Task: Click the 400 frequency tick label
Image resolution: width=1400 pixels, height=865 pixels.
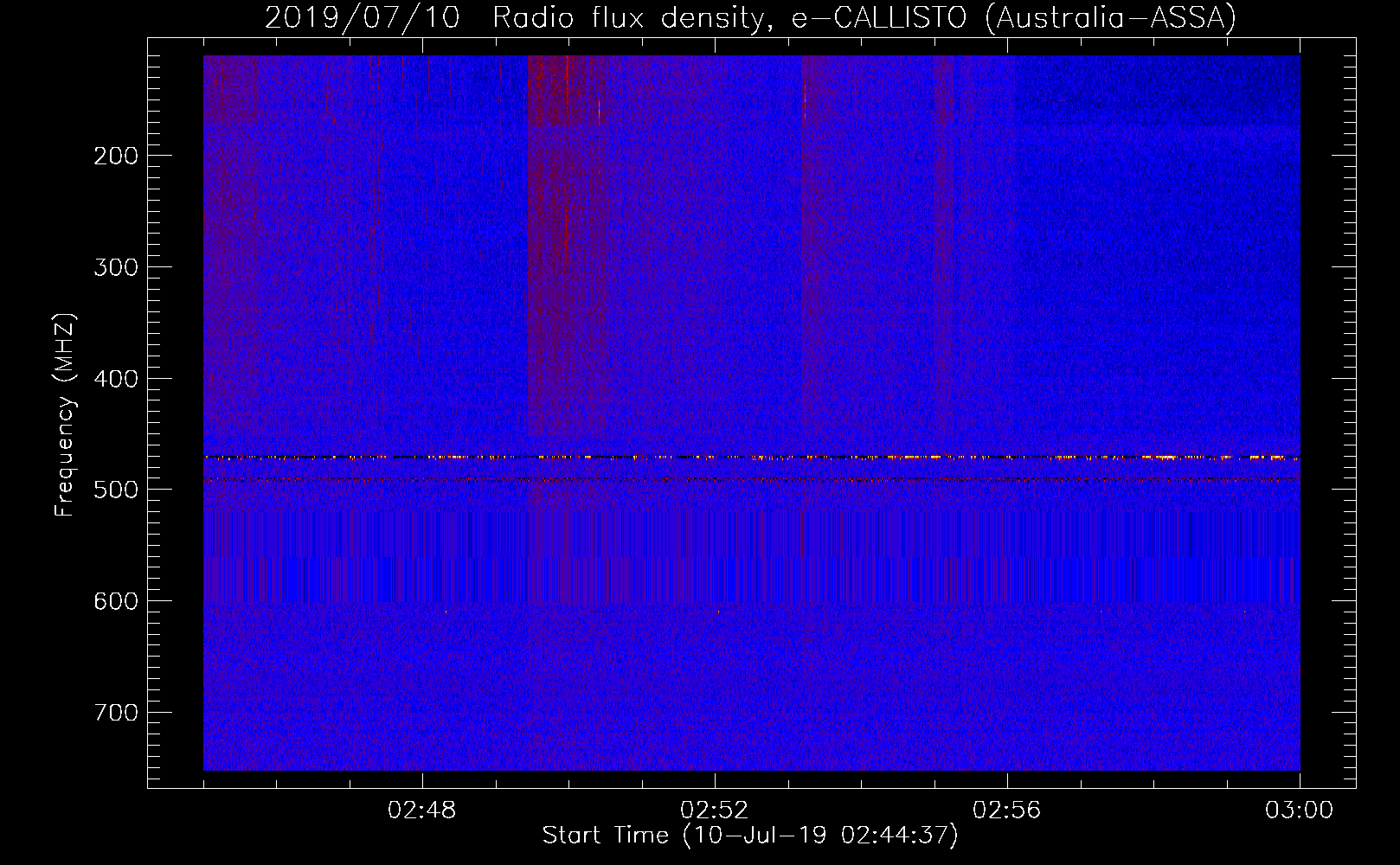Action: coord(115,379)
